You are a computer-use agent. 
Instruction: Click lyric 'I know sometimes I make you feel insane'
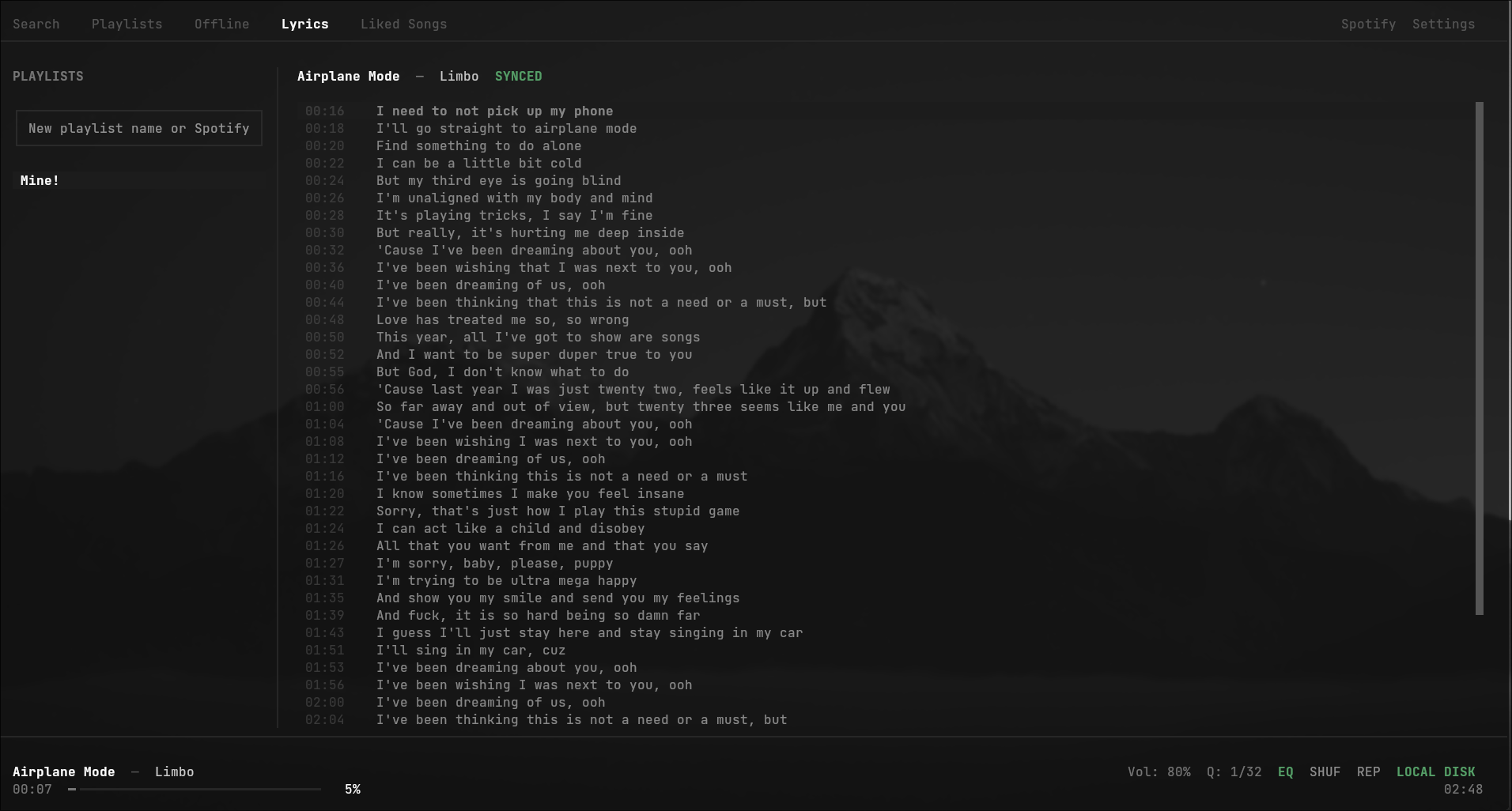tap(530, 494)
